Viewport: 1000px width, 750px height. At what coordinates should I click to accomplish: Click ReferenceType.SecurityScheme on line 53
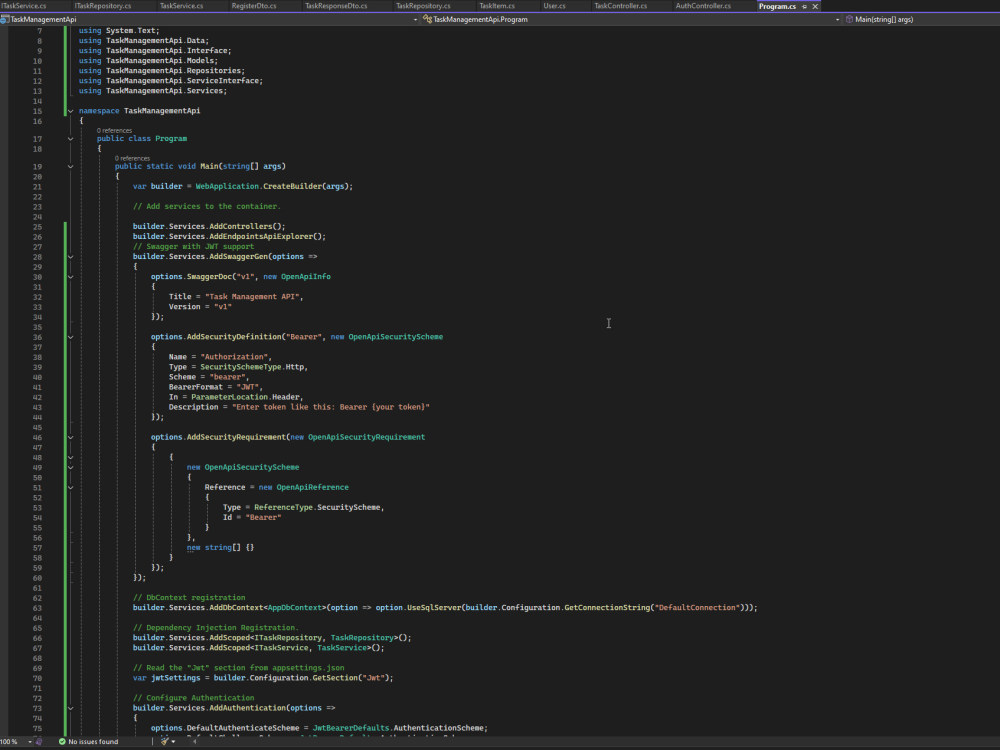pyautogui.click(x=318, y=508)
